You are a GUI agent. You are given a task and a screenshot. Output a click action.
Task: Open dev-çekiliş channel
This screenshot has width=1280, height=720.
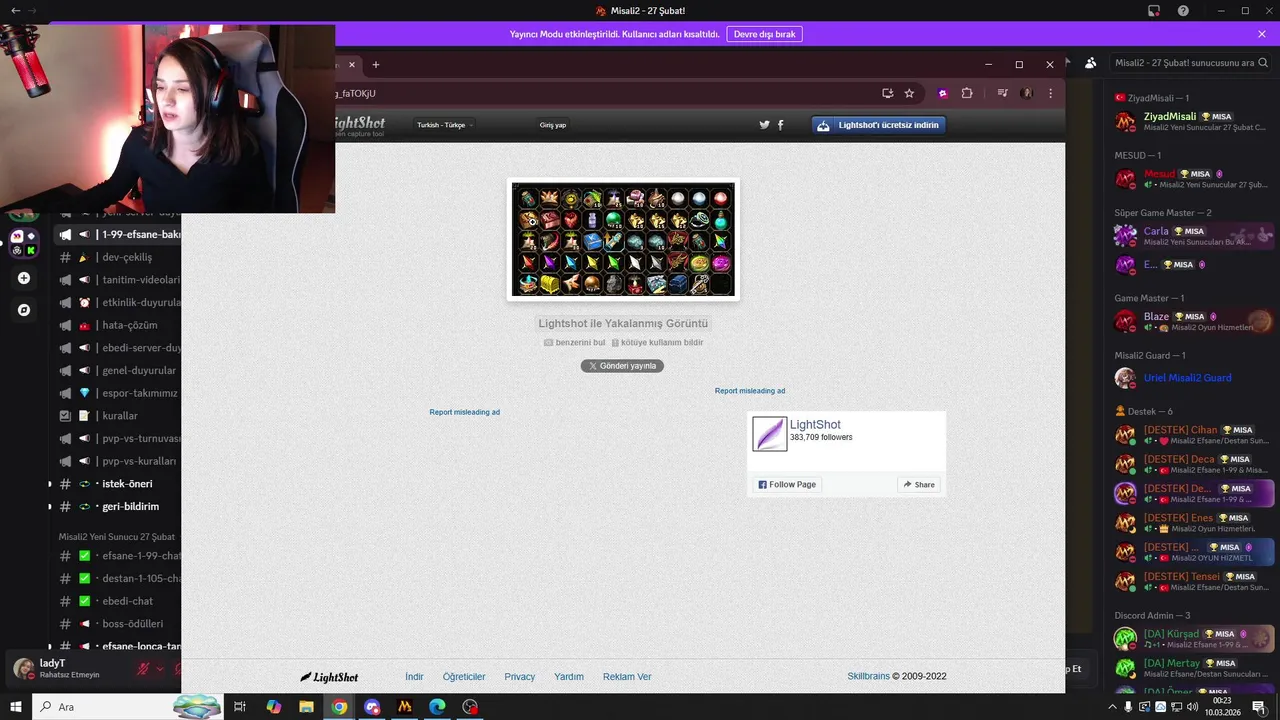click(x=118, y=257)
